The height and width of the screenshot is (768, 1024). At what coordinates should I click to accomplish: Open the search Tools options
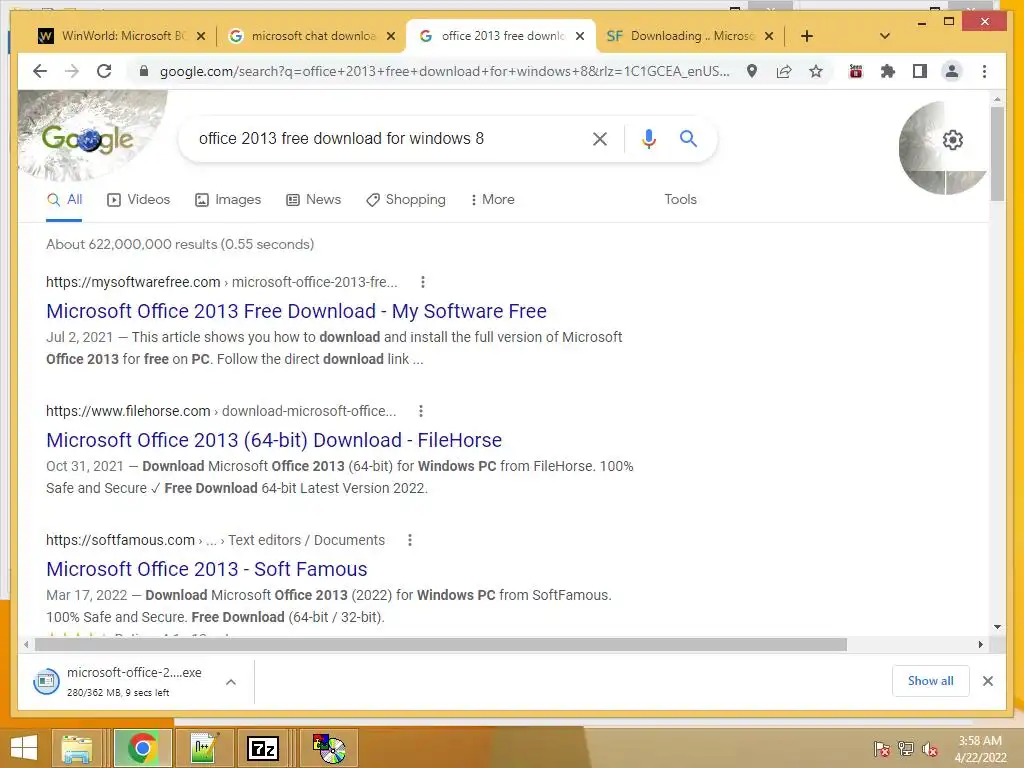tap(680, 199)
